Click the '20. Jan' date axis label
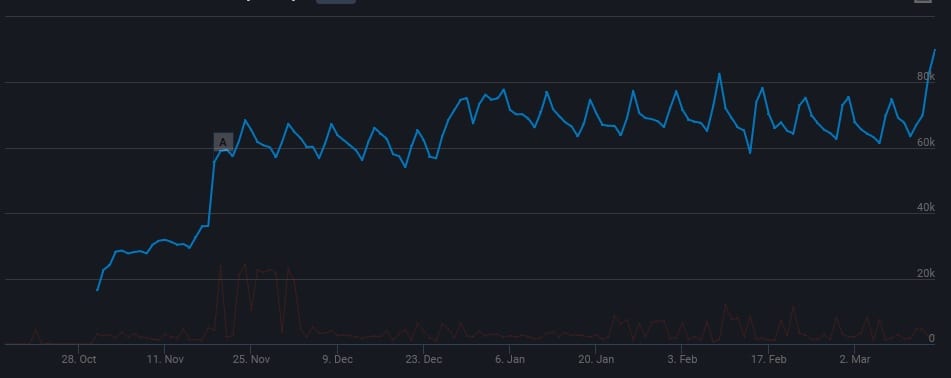The width and height of the screenshot is (951, 378). (596, 359)
